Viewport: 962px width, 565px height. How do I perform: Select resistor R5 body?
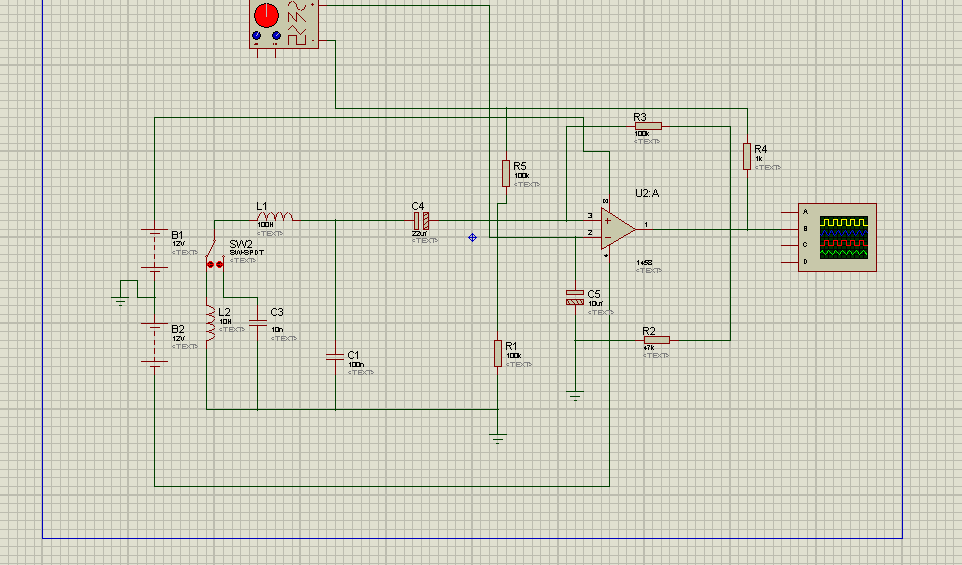506,173
